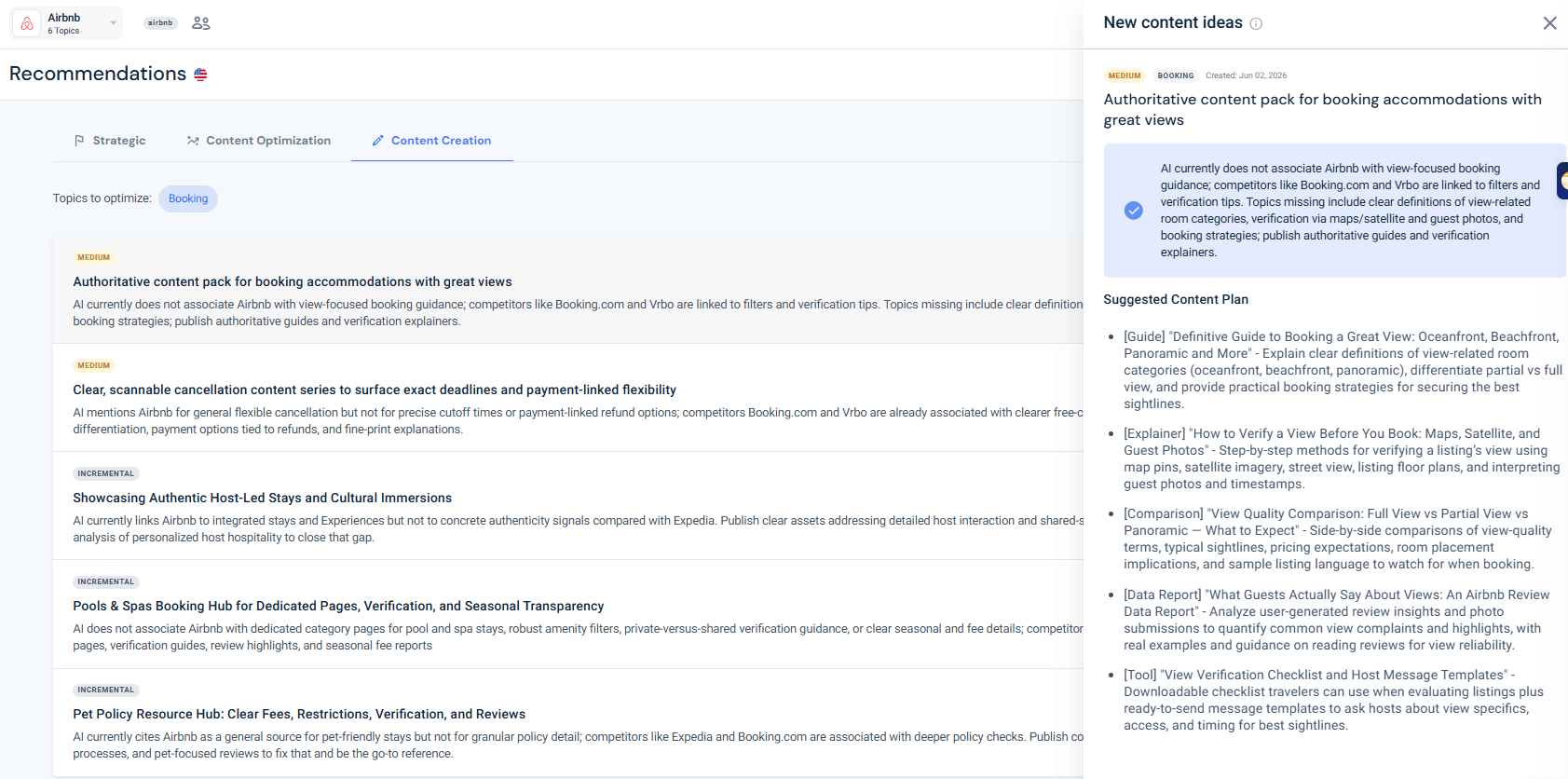Click the info icon beside New content ideas
The image size is (1568, 779).
coord(1256,24)
